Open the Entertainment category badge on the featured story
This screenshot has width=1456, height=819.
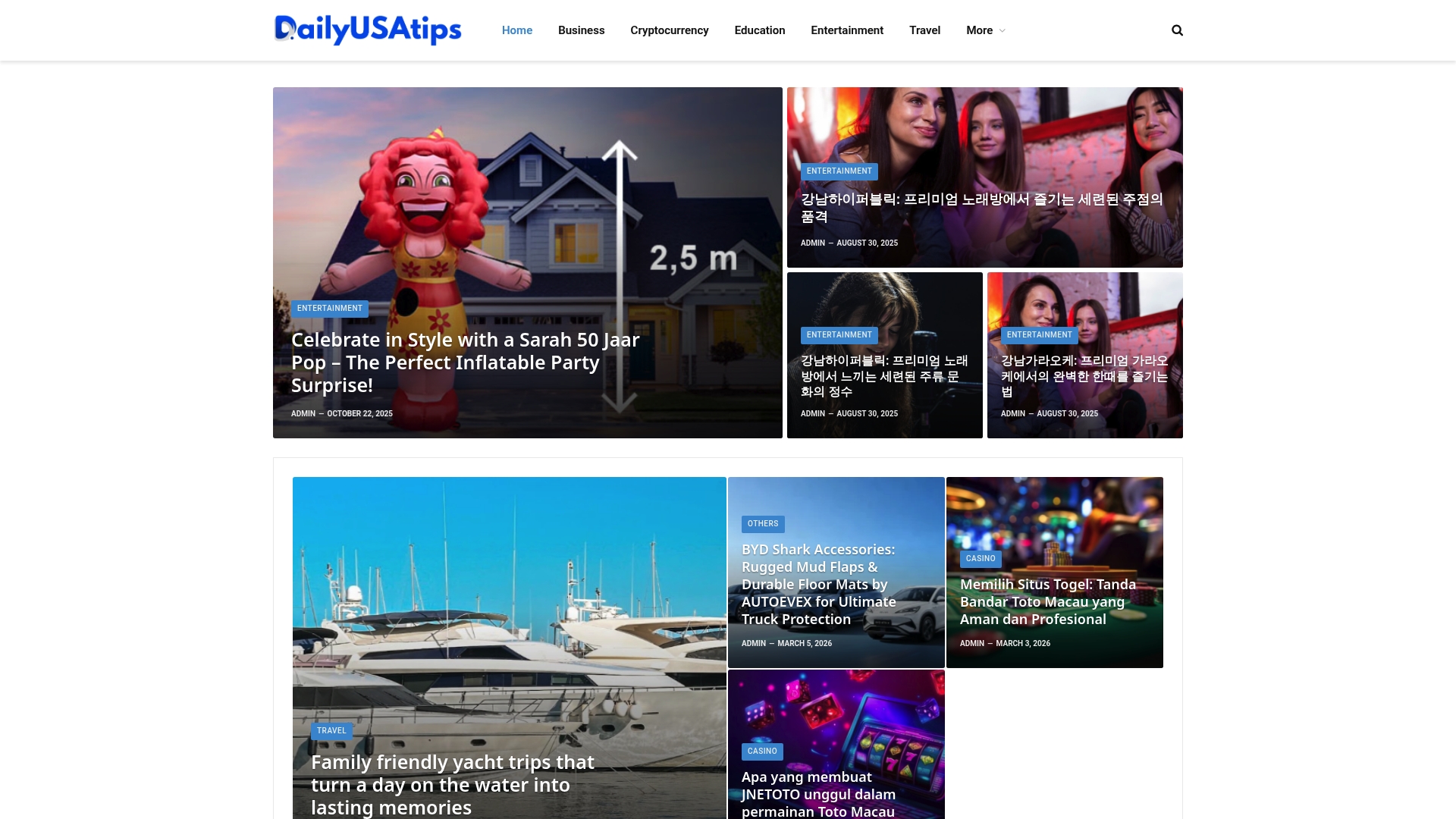click(329, 309)
